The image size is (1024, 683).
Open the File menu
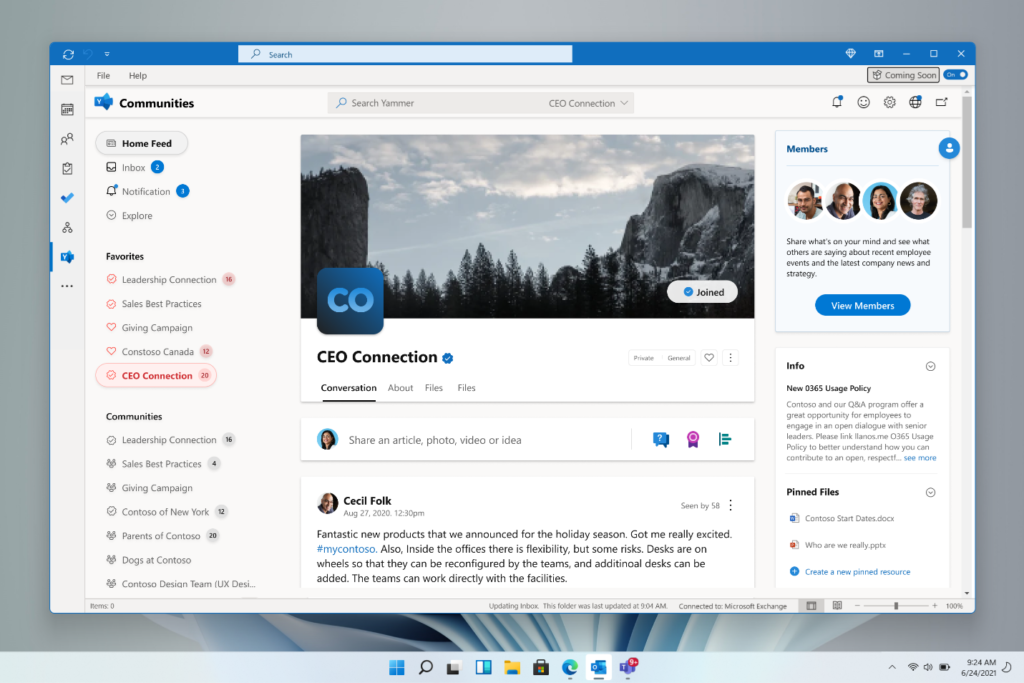pos(103,75)
